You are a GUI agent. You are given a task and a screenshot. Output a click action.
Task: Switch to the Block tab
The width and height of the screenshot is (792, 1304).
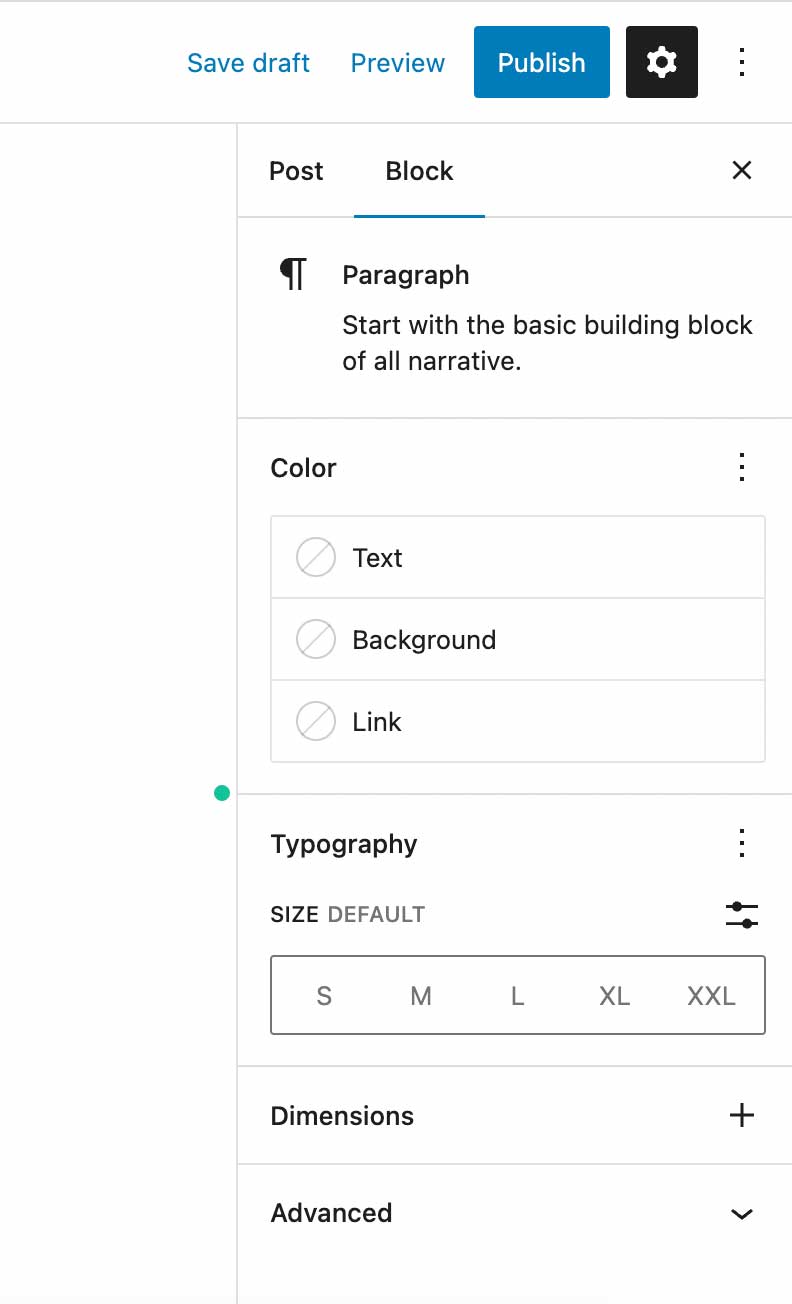point(419,171)
